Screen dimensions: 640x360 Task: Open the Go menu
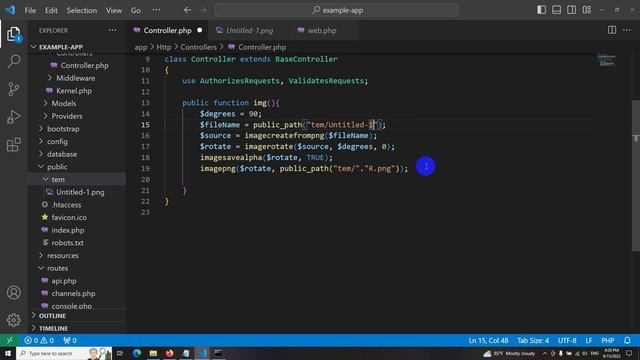(136, 10)
